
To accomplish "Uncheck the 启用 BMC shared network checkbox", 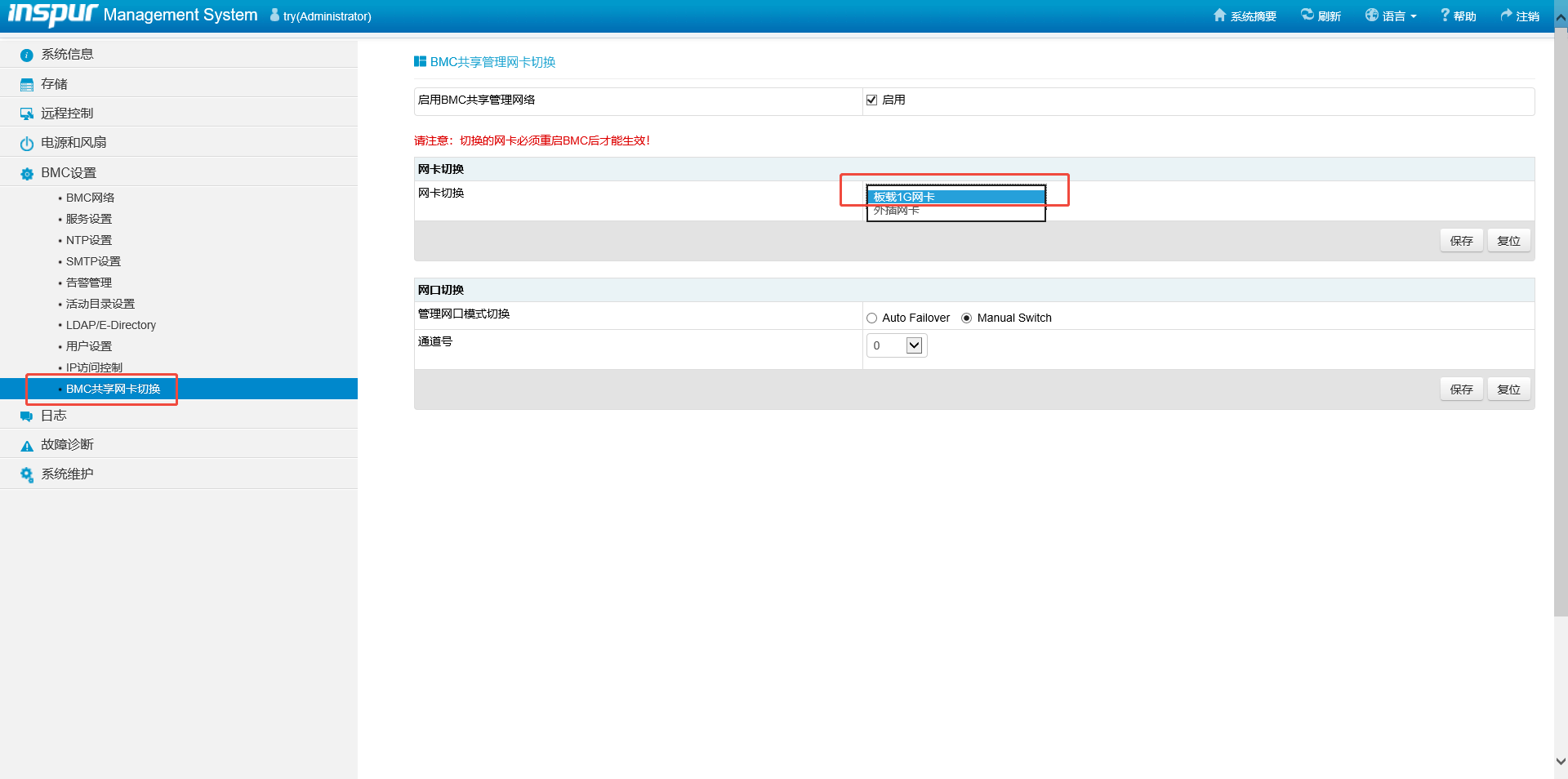I will click(x=871, y=100).
